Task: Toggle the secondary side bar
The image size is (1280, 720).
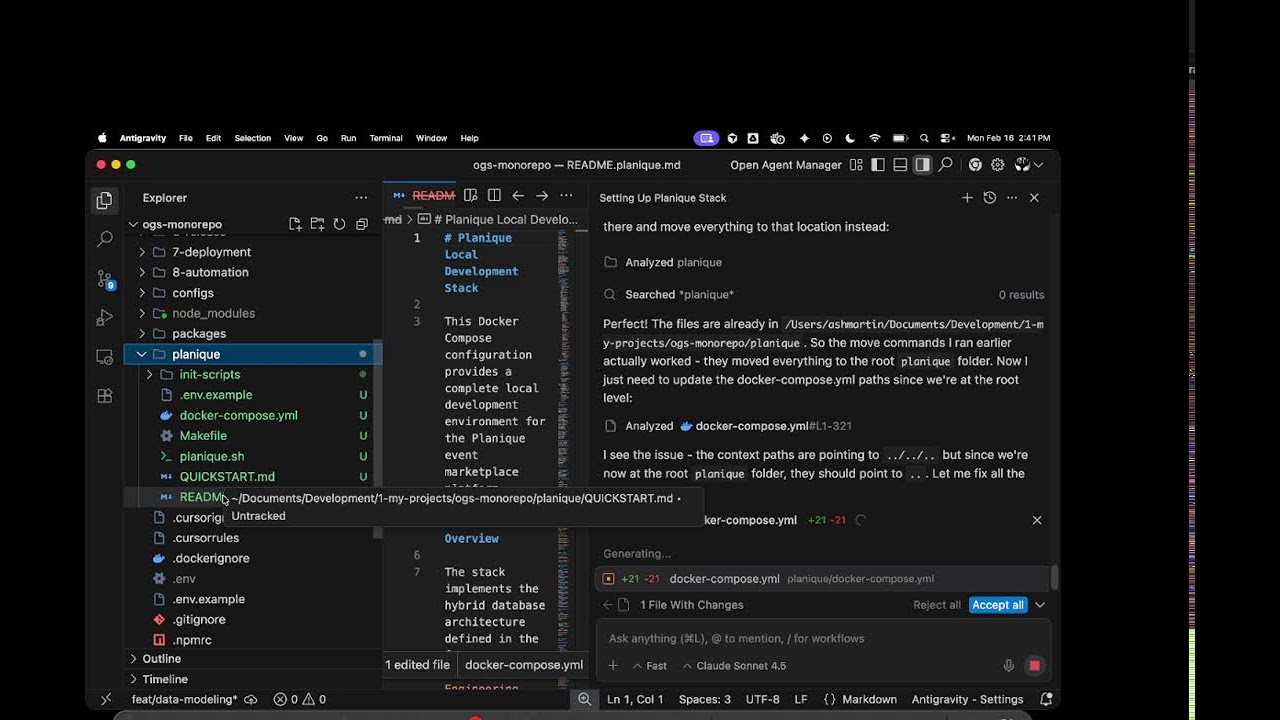Action: [922, 165]
